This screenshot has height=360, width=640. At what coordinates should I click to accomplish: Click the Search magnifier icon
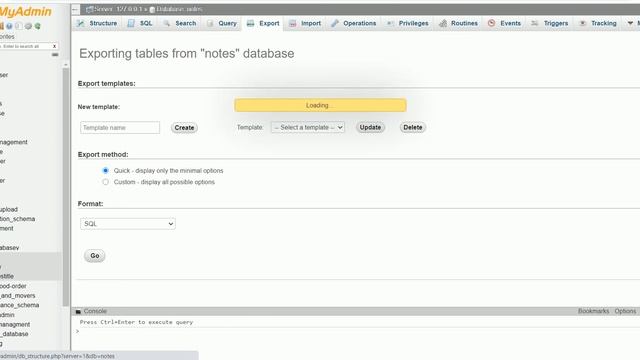coord(167,23)
